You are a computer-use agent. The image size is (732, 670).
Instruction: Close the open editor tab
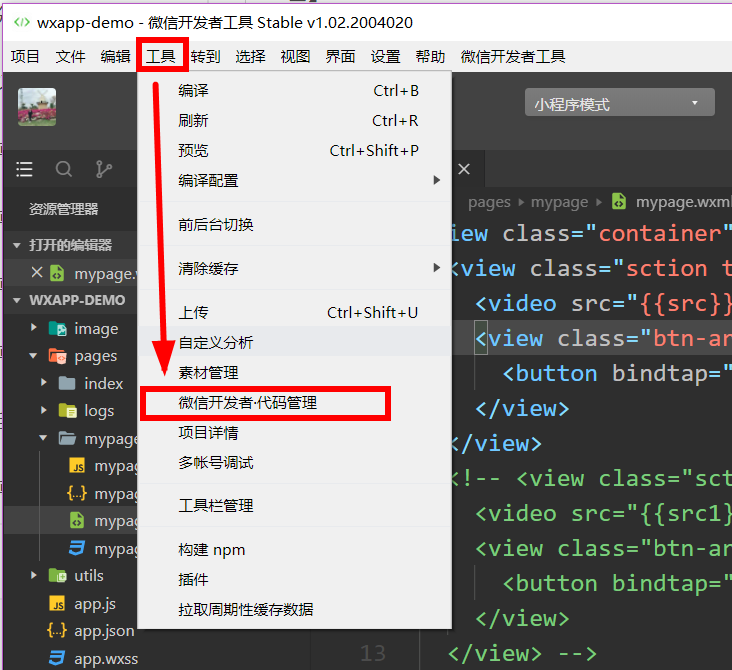[x=464, y=169]
